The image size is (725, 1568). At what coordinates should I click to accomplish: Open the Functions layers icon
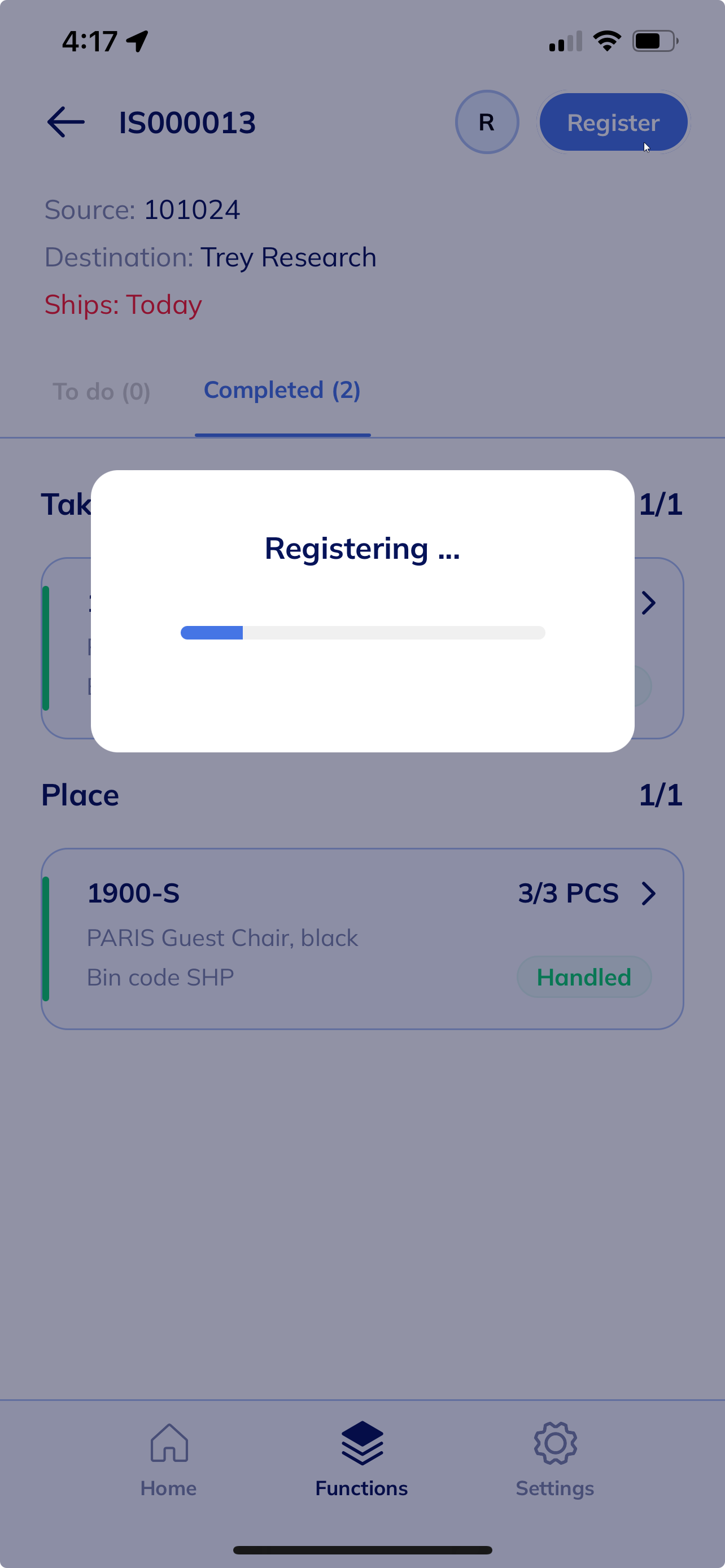[x=362, y=1443]
